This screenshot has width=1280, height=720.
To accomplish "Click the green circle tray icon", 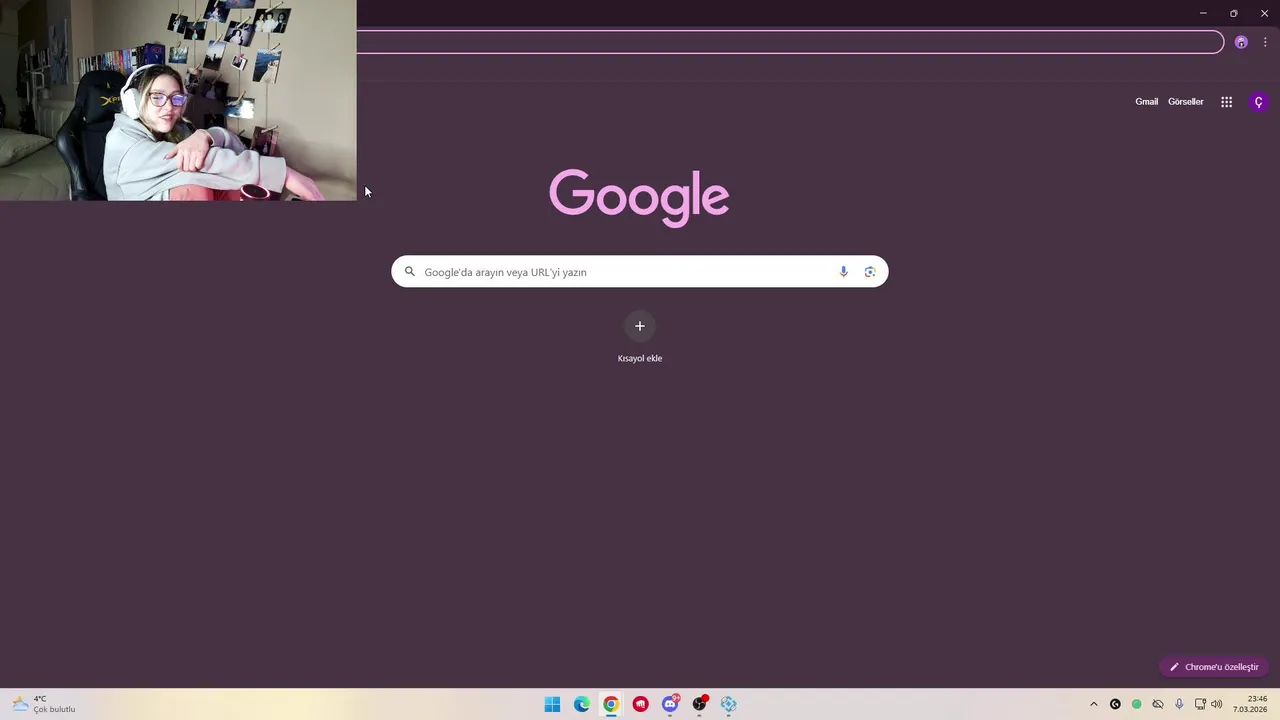I will click(x=1137, y=704).
